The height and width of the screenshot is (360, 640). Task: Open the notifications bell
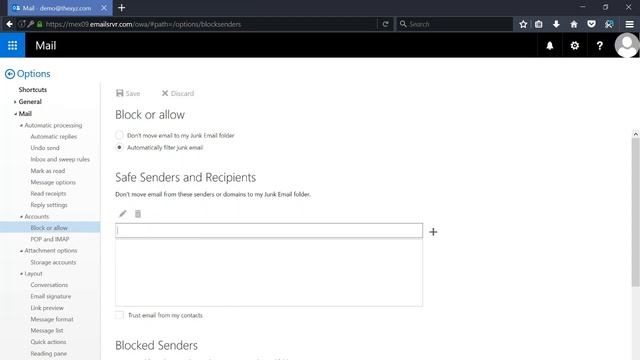pyautogui.click(x=550, y=46)
